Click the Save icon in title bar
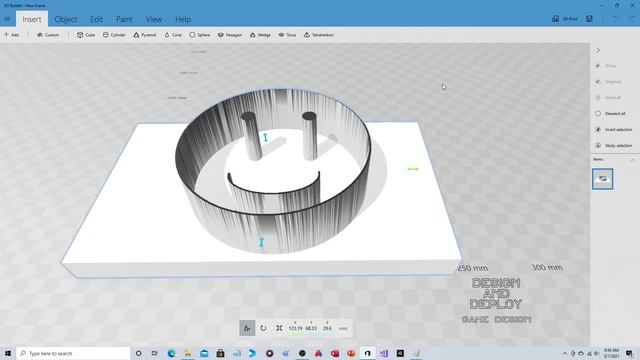 [589, 19]
